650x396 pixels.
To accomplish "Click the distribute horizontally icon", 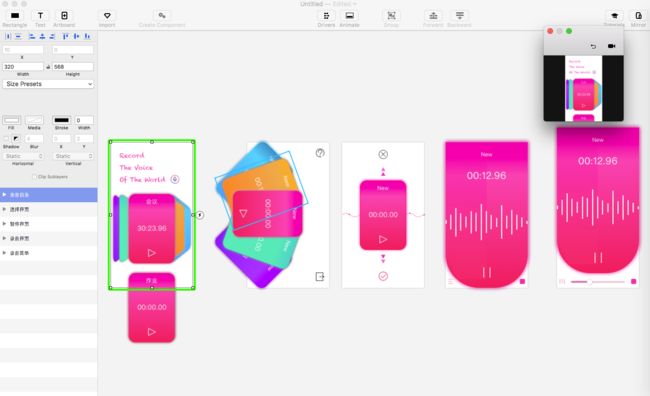I will tap(8, 36).
